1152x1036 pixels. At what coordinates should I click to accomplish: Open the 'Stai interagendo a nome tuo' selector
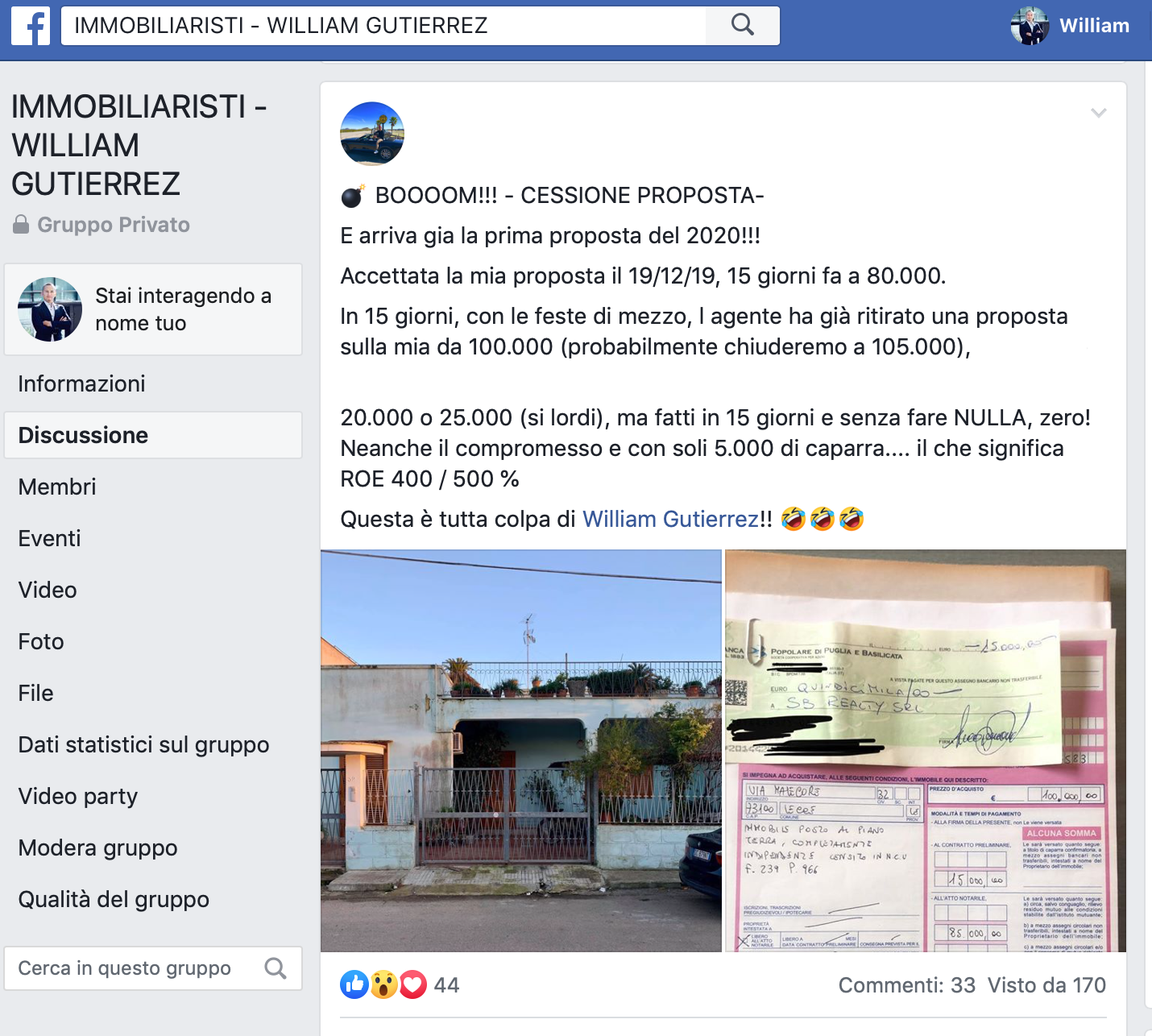click(x=153, y=309)
